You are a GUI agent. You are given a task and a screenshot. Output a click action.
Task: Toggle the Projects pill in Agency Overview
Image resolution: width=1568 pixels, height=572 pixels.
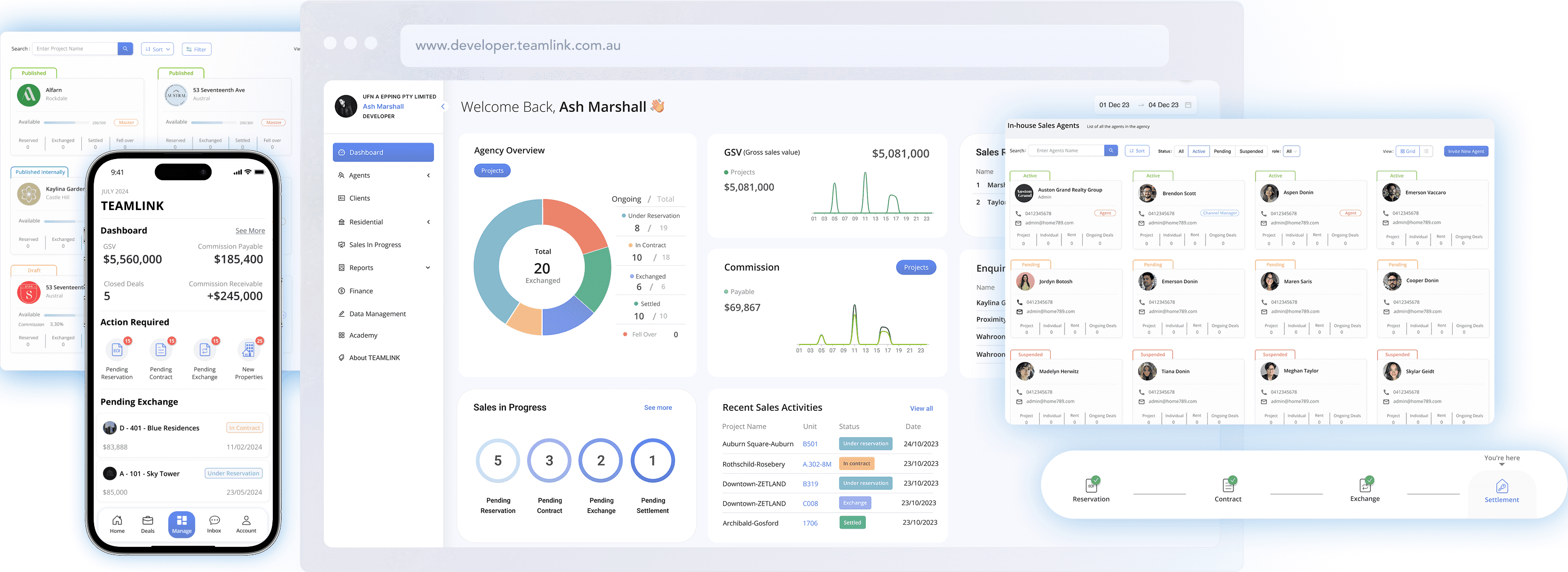(492, 171)
